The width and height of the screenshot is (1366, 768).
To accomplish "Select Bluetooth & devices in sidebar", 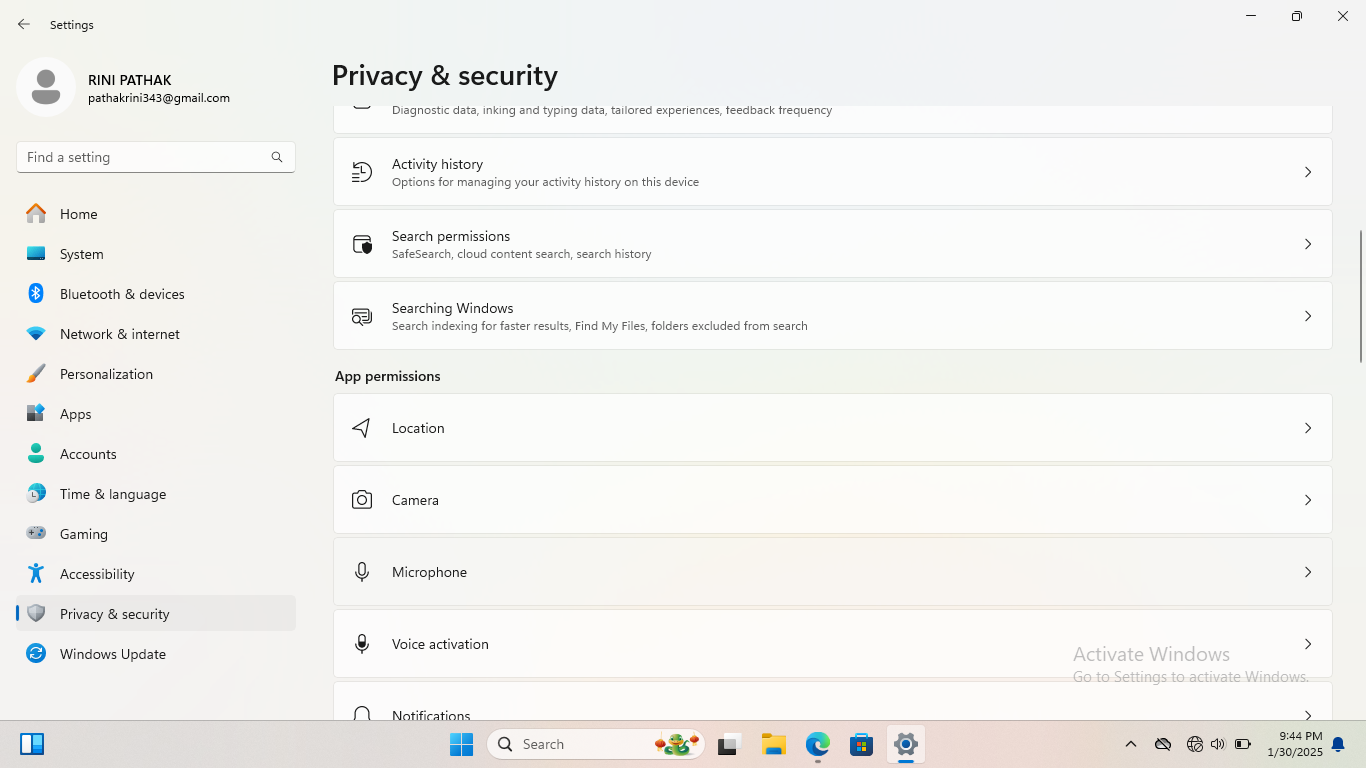I will point(121,294).
